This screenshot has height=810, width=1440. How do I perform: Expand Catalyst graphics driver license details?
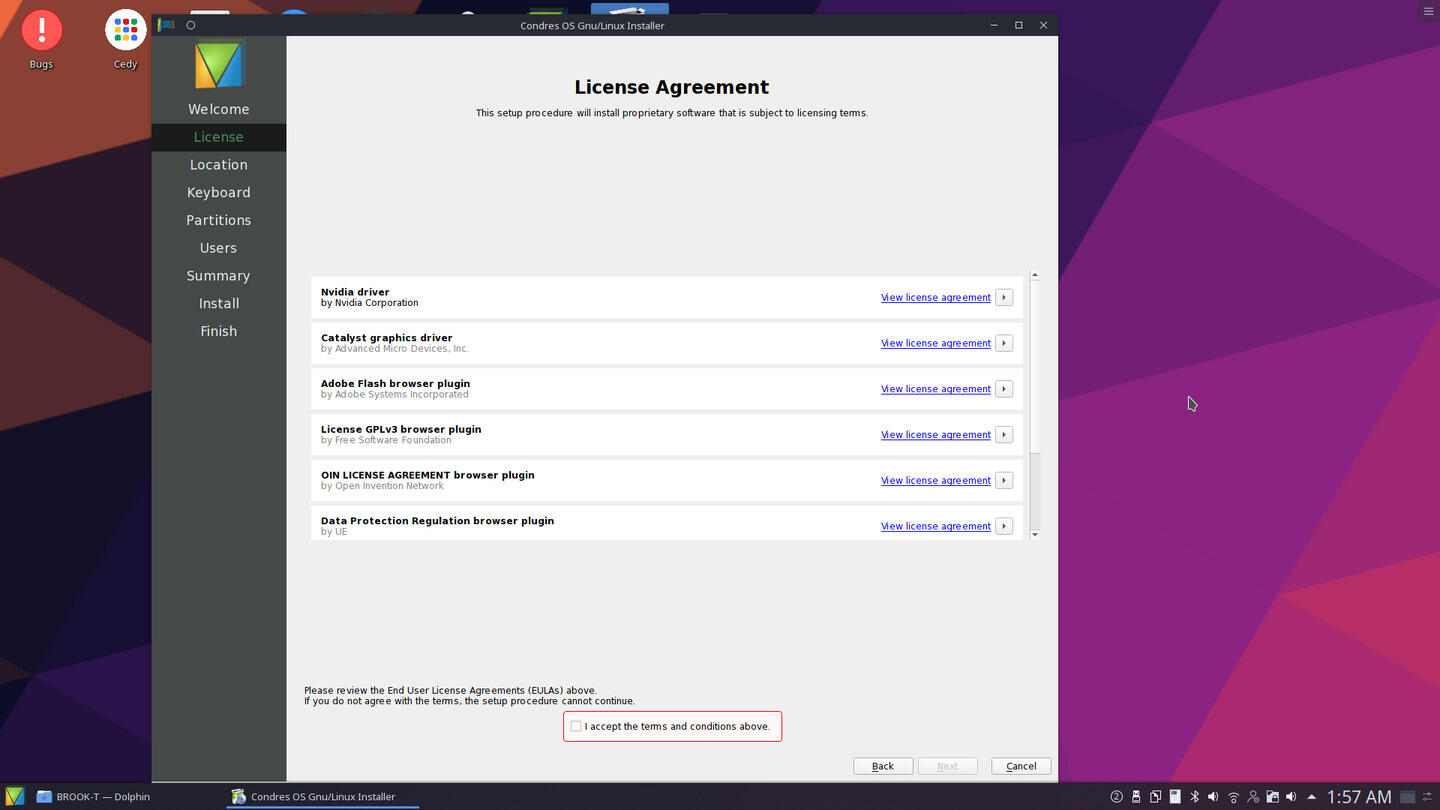coord(1004,343)
